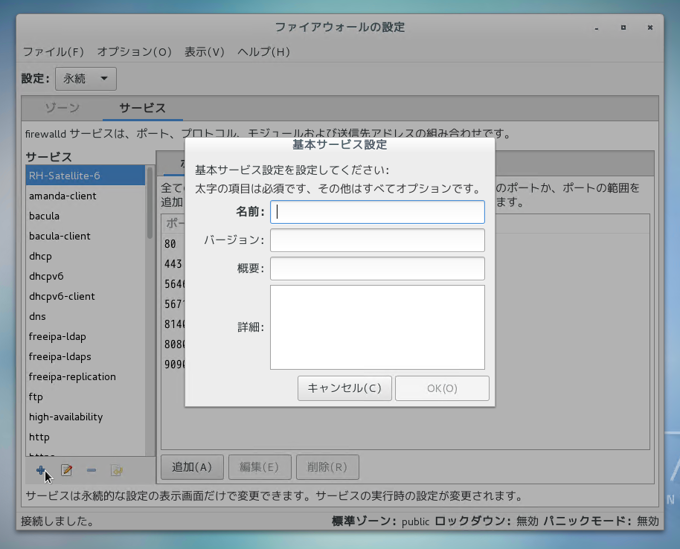Select the ftp service

click(85, 396)
